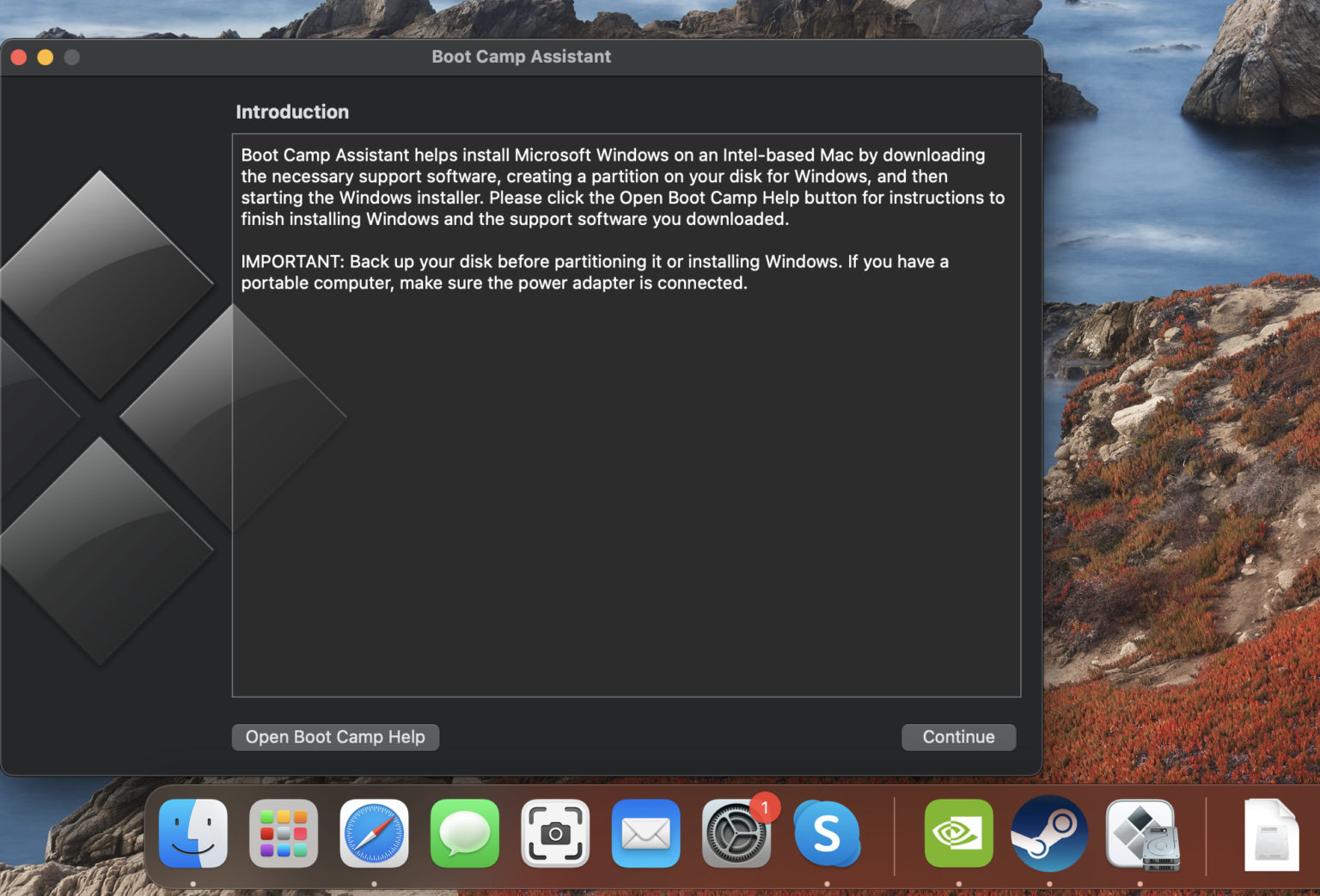Open Mail from the Dock
The image size is (1320, 896).
tap(645, 833)
